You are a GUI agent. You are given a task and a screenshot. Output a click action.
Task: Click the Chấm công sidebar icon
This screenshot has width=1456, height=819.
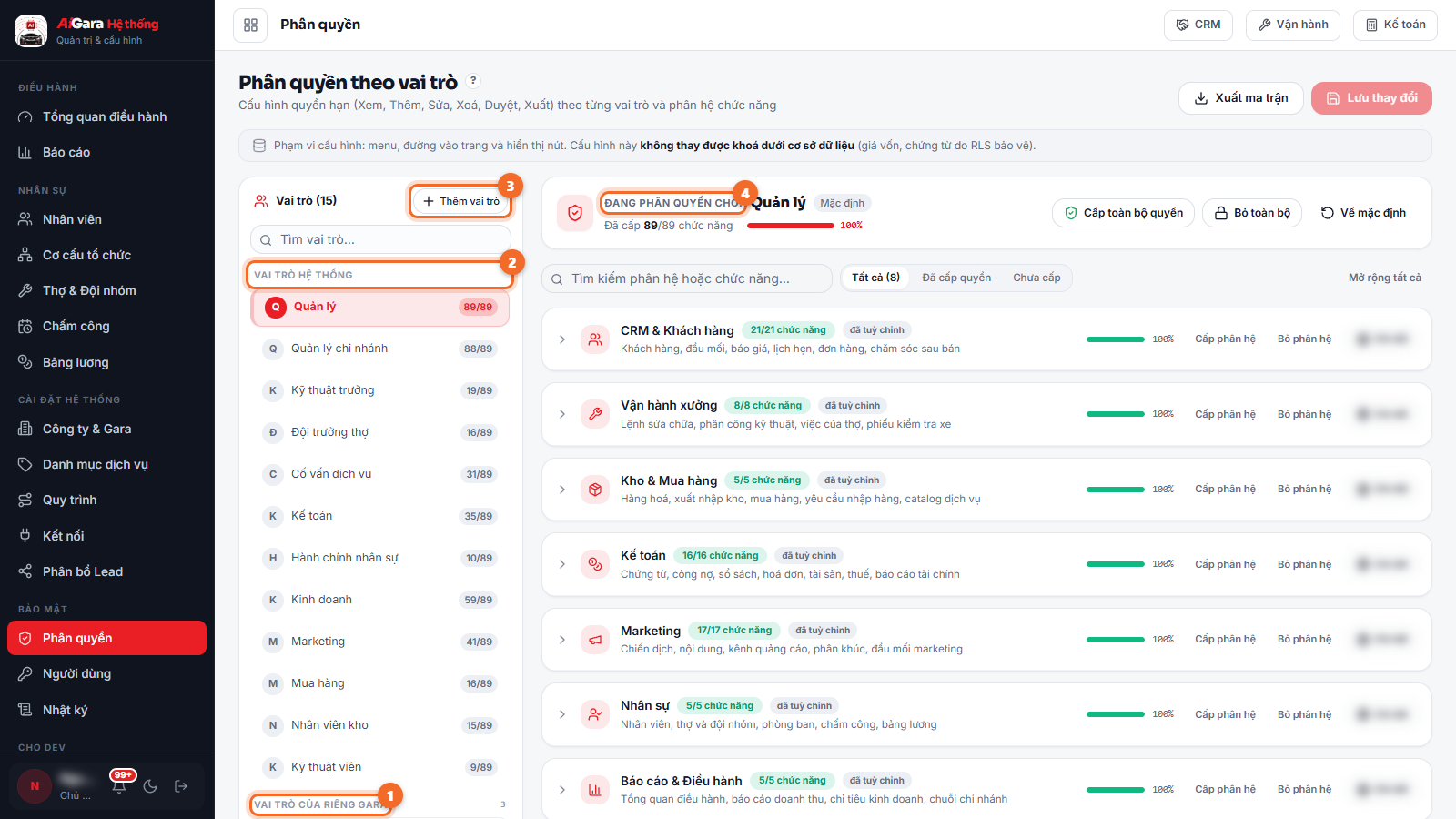point(25,326)
